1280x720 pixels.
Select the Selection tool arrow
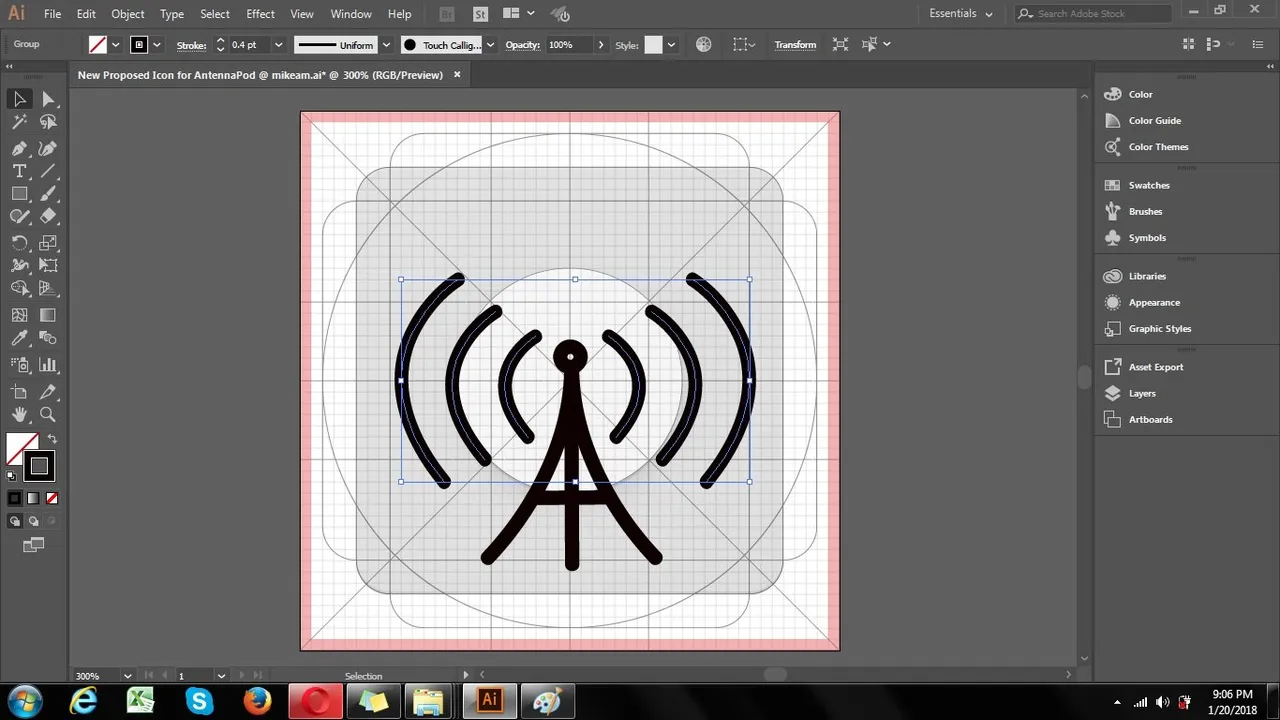pos(19,98)
